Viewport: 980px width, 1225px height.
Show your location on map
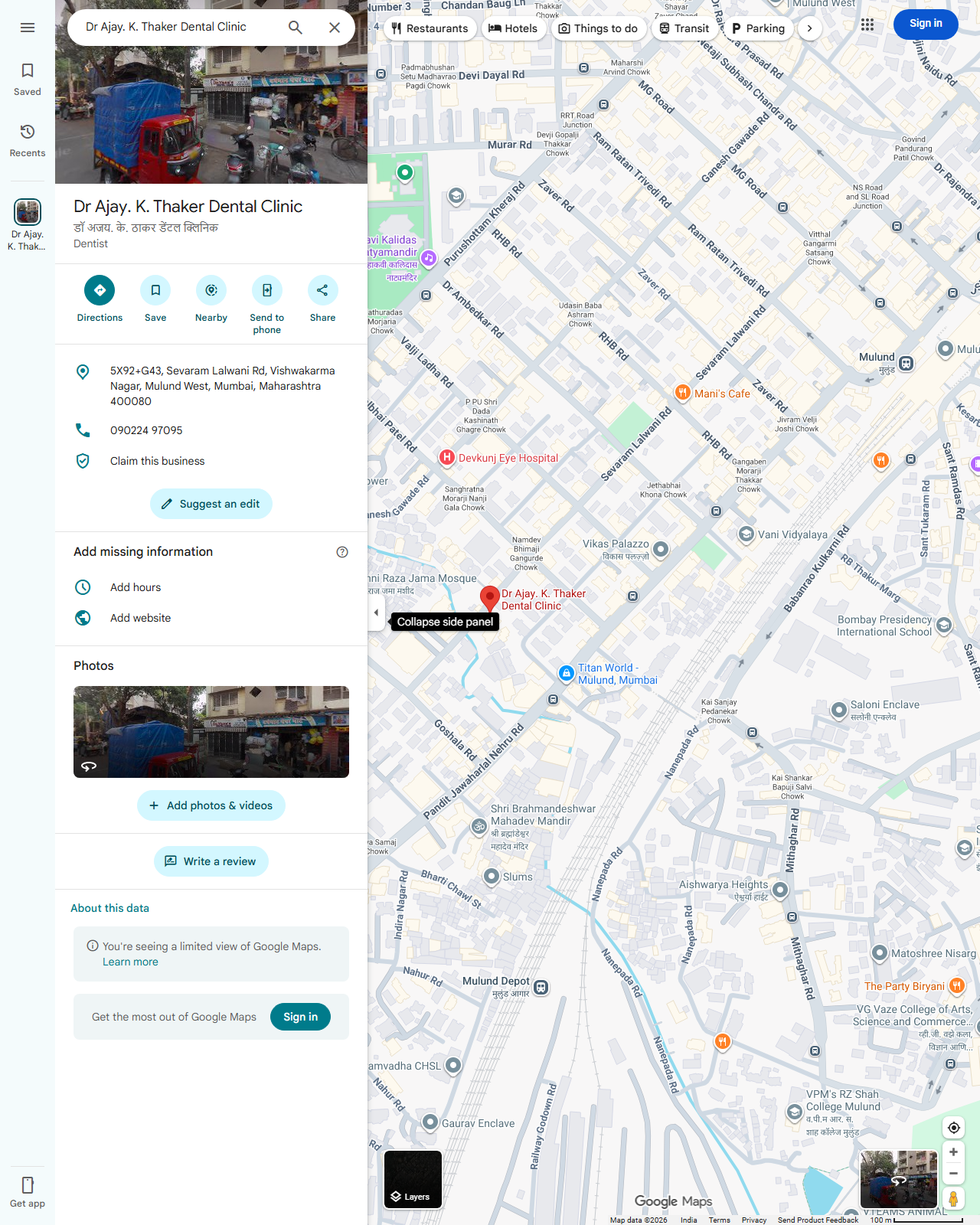pos(954,1128)
